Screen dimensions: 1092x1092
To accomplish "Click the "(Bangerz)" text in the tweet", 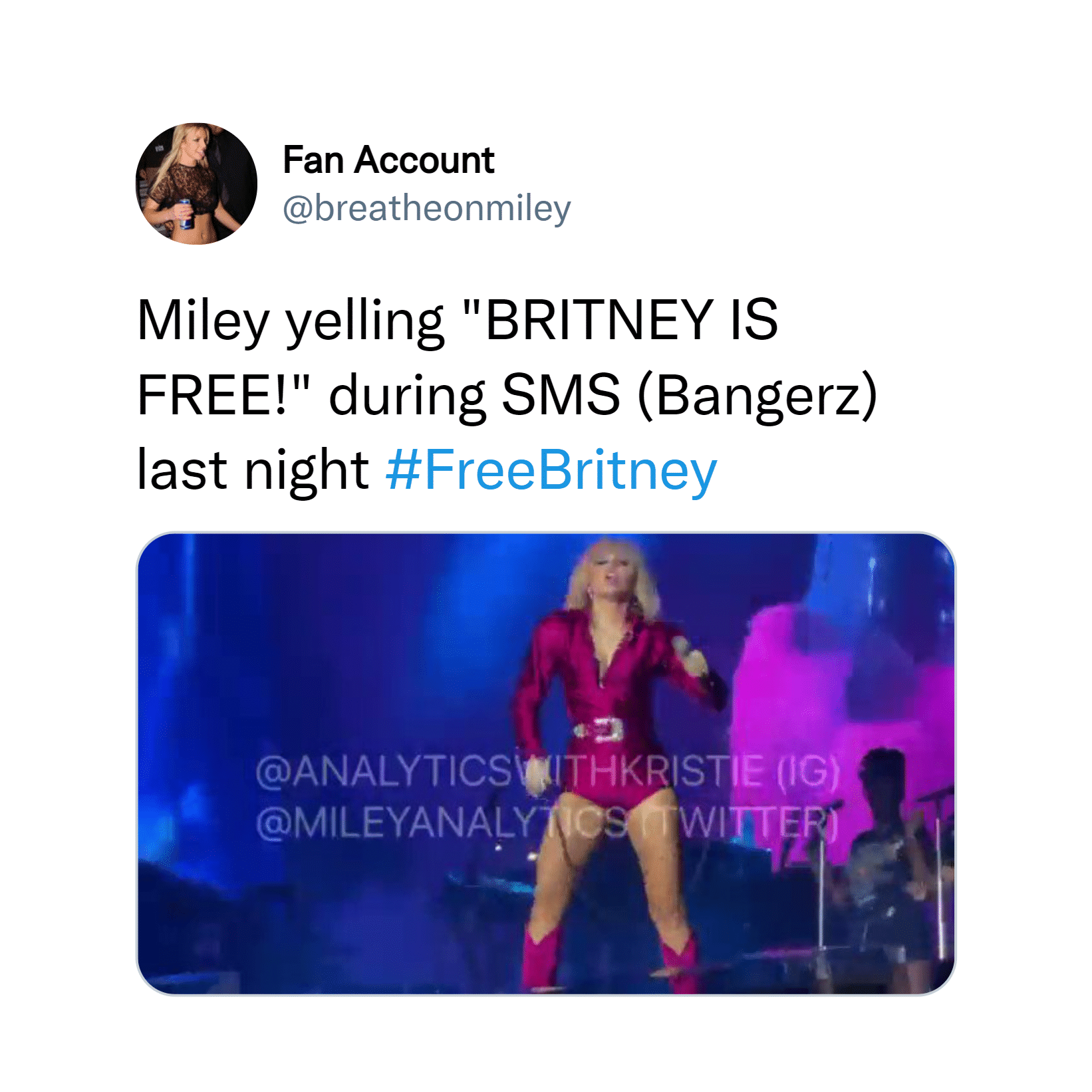I will (758, 396).
